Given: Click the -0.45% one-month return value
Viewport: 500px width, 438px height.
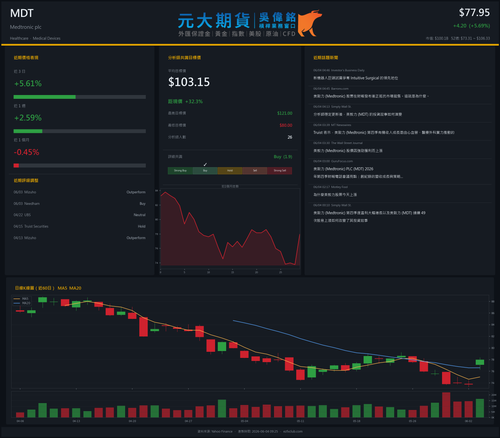Looking at the screenshot, I should coord(27,152).
